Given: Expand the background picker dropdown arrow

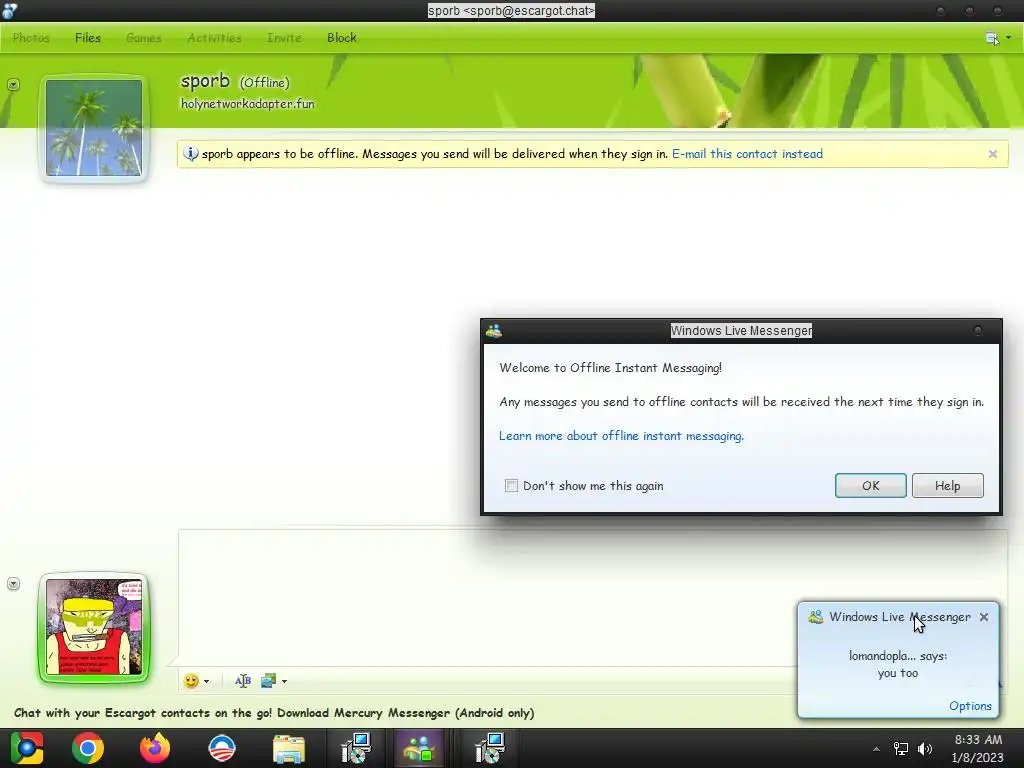Looking at the screenshot, I should pyautogui.click(x=284, y=682).
